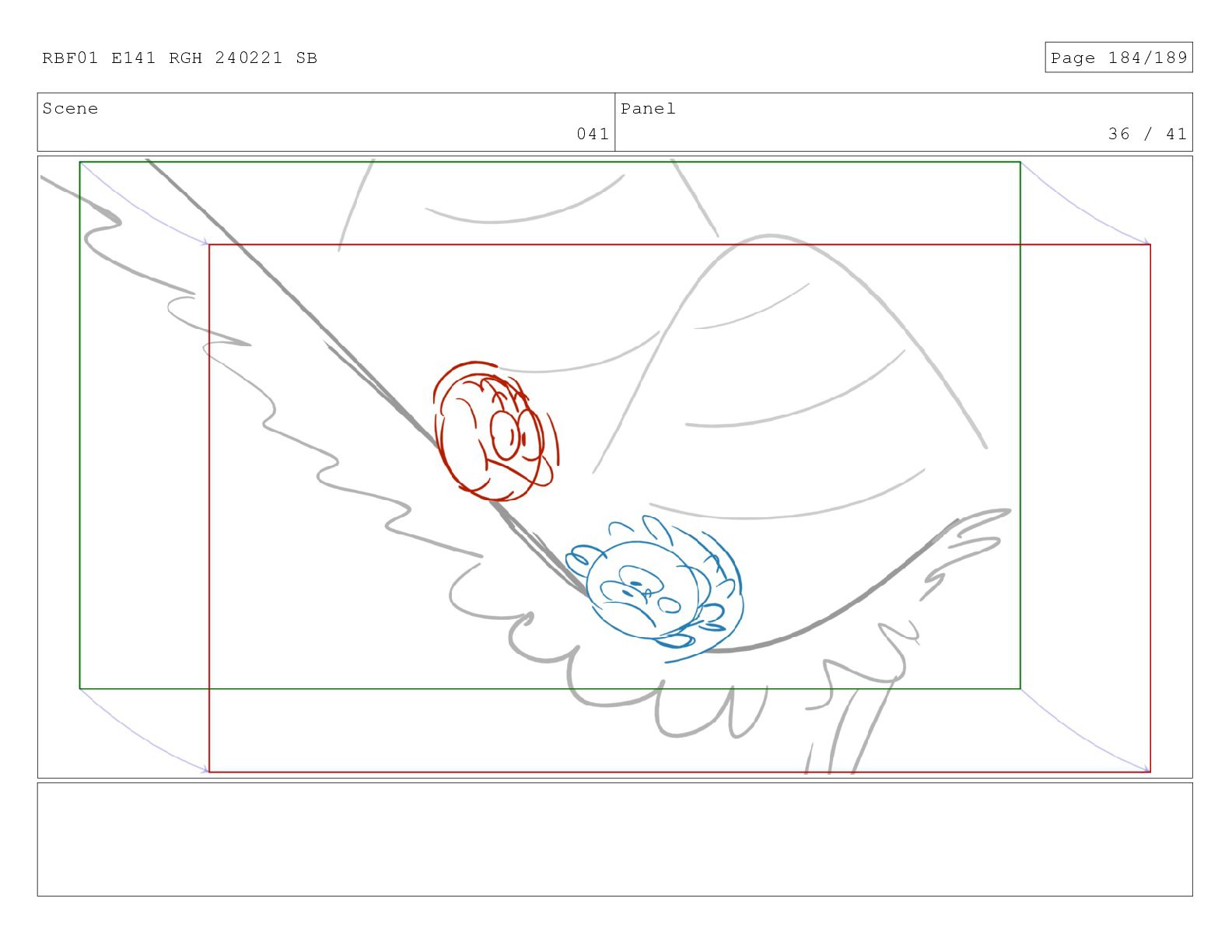The width and height of the screenshot is (1232, 952).
Task: Click the Scene label
Action: (x=71, y=109)
